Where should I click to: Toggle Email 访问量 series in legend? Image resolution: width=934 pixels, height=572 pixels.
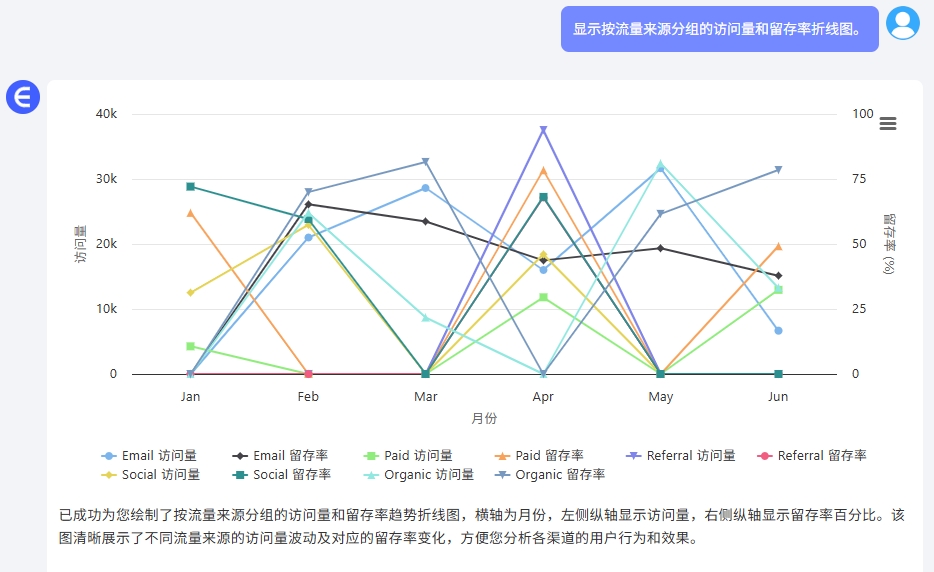149,456
